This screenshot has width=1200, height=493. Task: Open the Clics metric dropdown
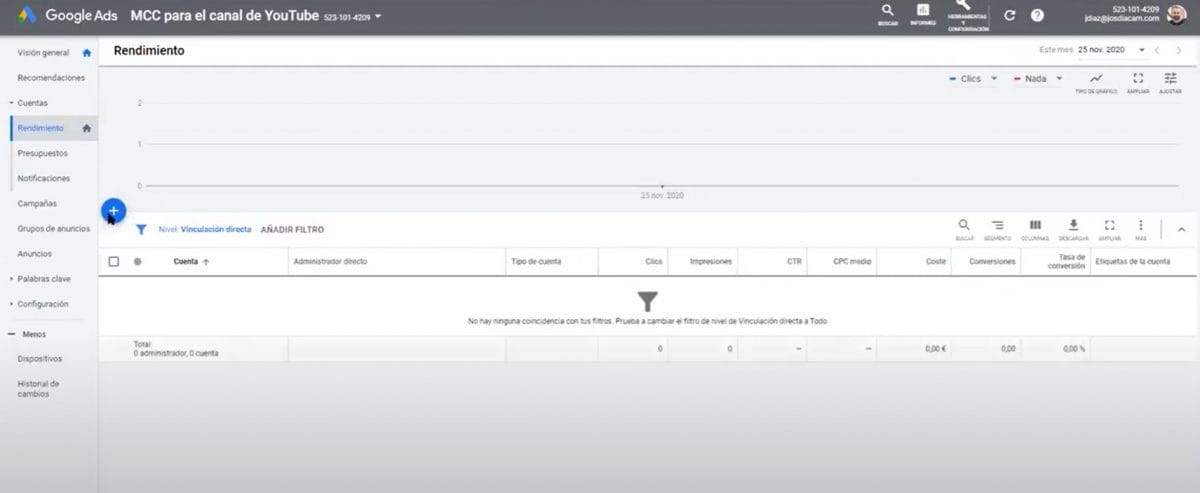click(973, 79)
